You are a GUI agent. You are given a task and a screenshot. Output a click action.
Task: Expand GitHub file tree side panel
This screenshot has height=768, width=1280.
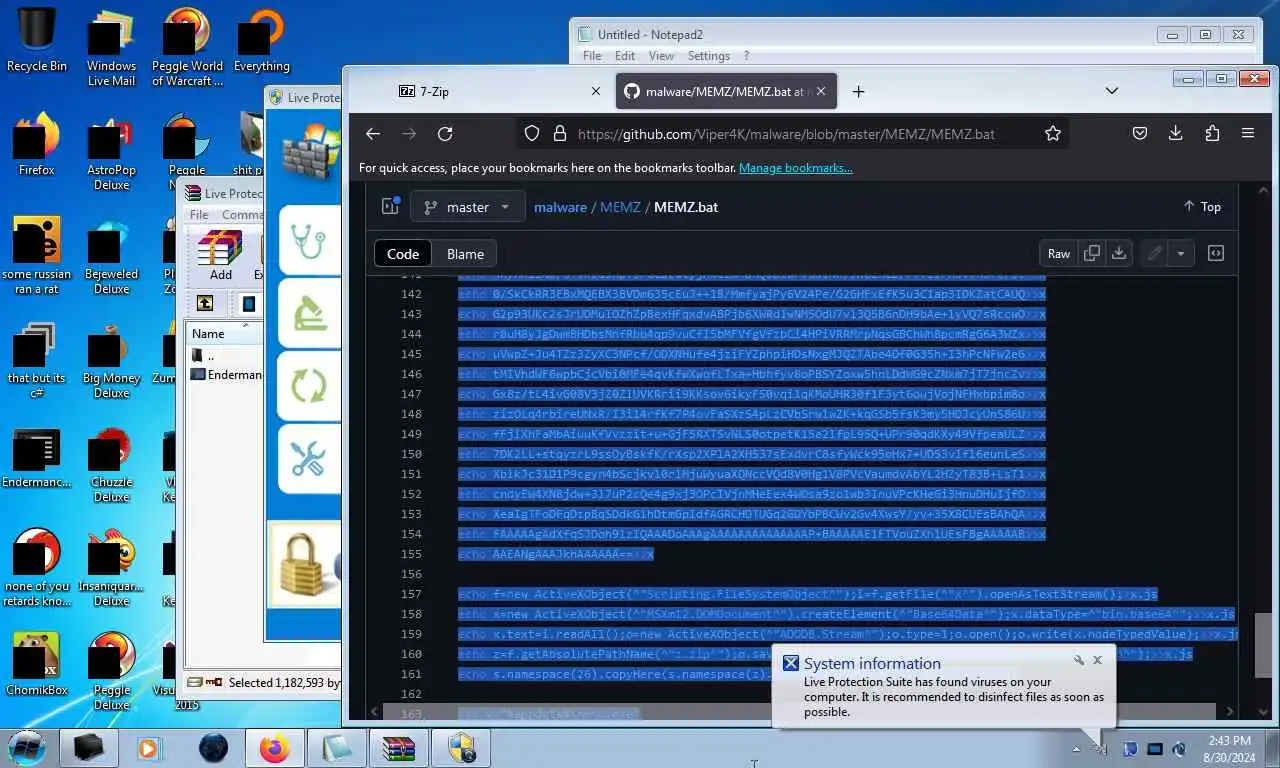pyautogui.click(x=391, y=206)
